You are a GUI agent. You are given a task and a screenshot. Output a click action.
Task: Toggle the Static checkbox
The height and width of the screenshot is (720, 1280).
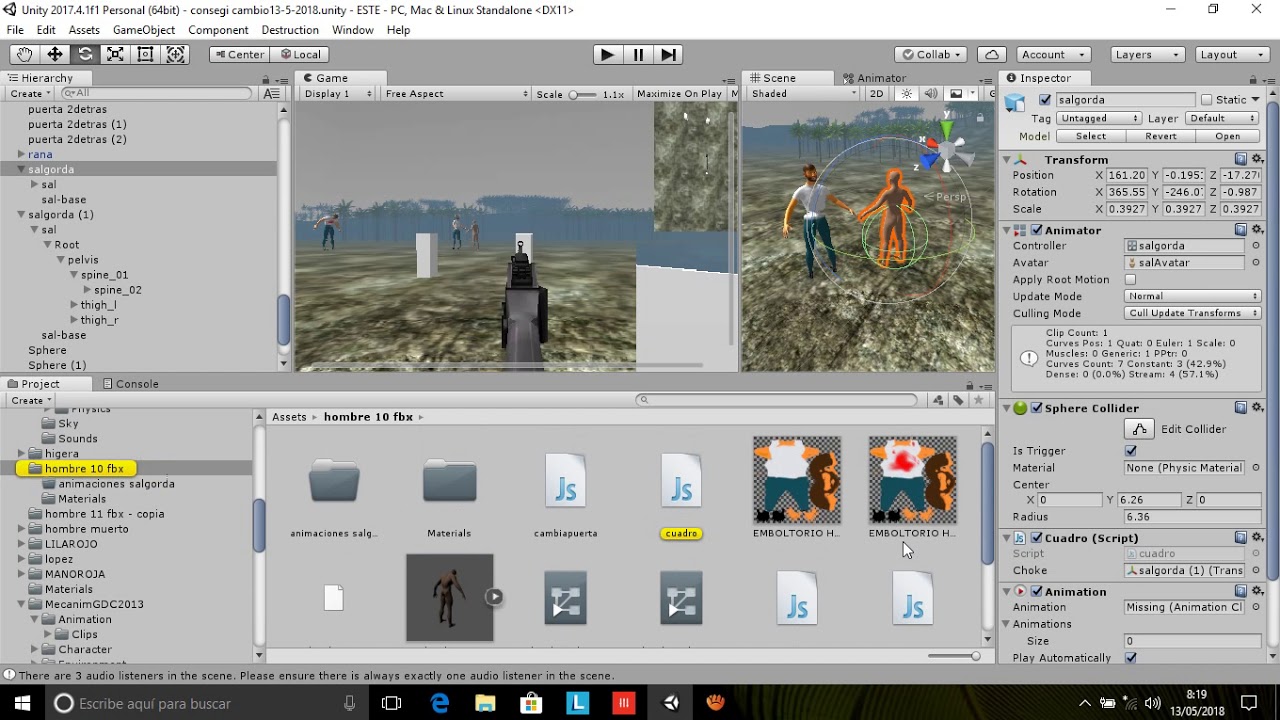[1207, 100]
